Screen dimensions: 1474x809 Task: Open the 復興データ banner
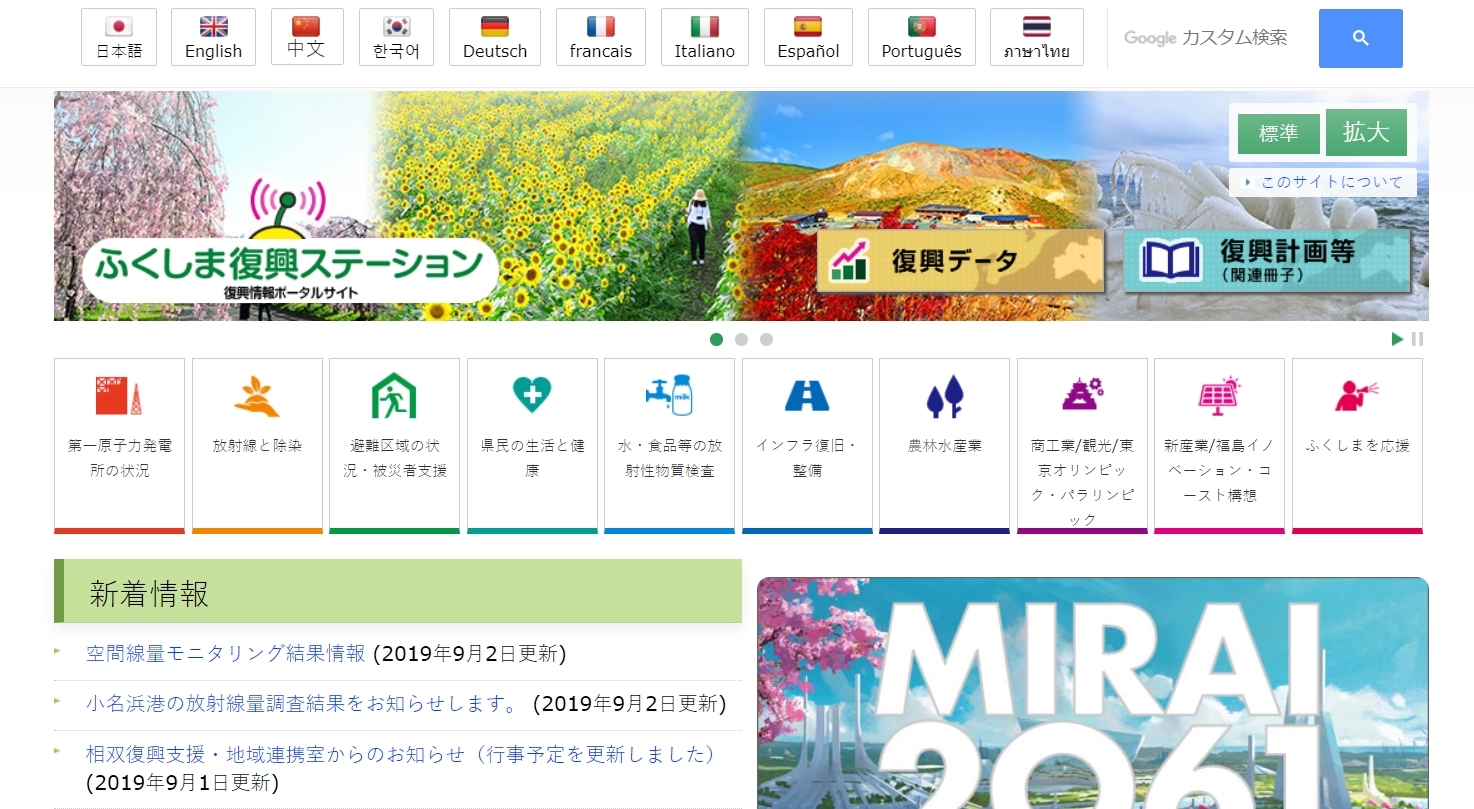point(961,261)
